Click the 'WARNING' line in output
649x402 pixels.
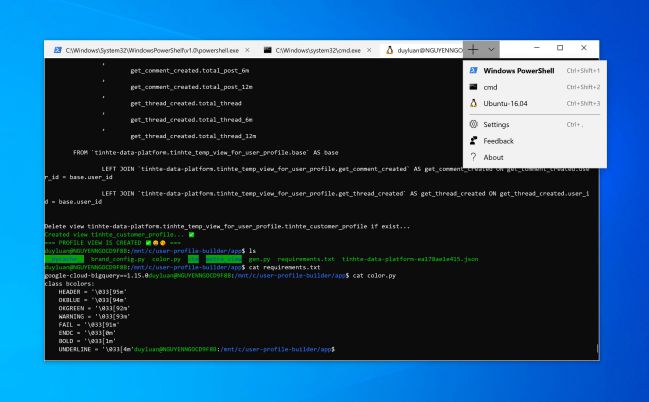94,317
